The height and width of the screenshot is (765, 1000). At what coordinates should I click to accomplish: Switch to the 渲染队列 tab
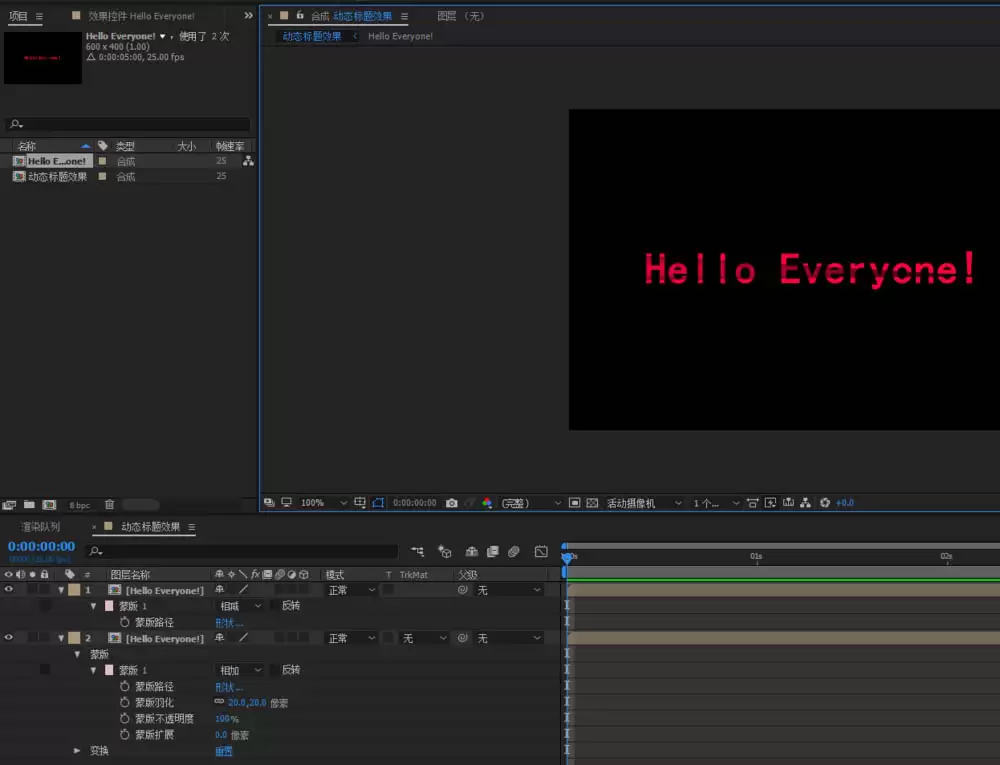click(40, 527)
